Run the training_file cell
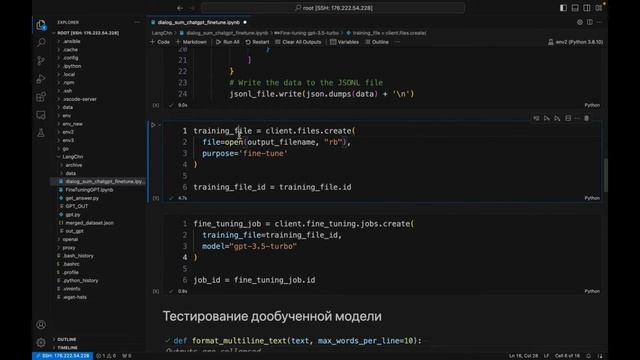 (153, 125)
